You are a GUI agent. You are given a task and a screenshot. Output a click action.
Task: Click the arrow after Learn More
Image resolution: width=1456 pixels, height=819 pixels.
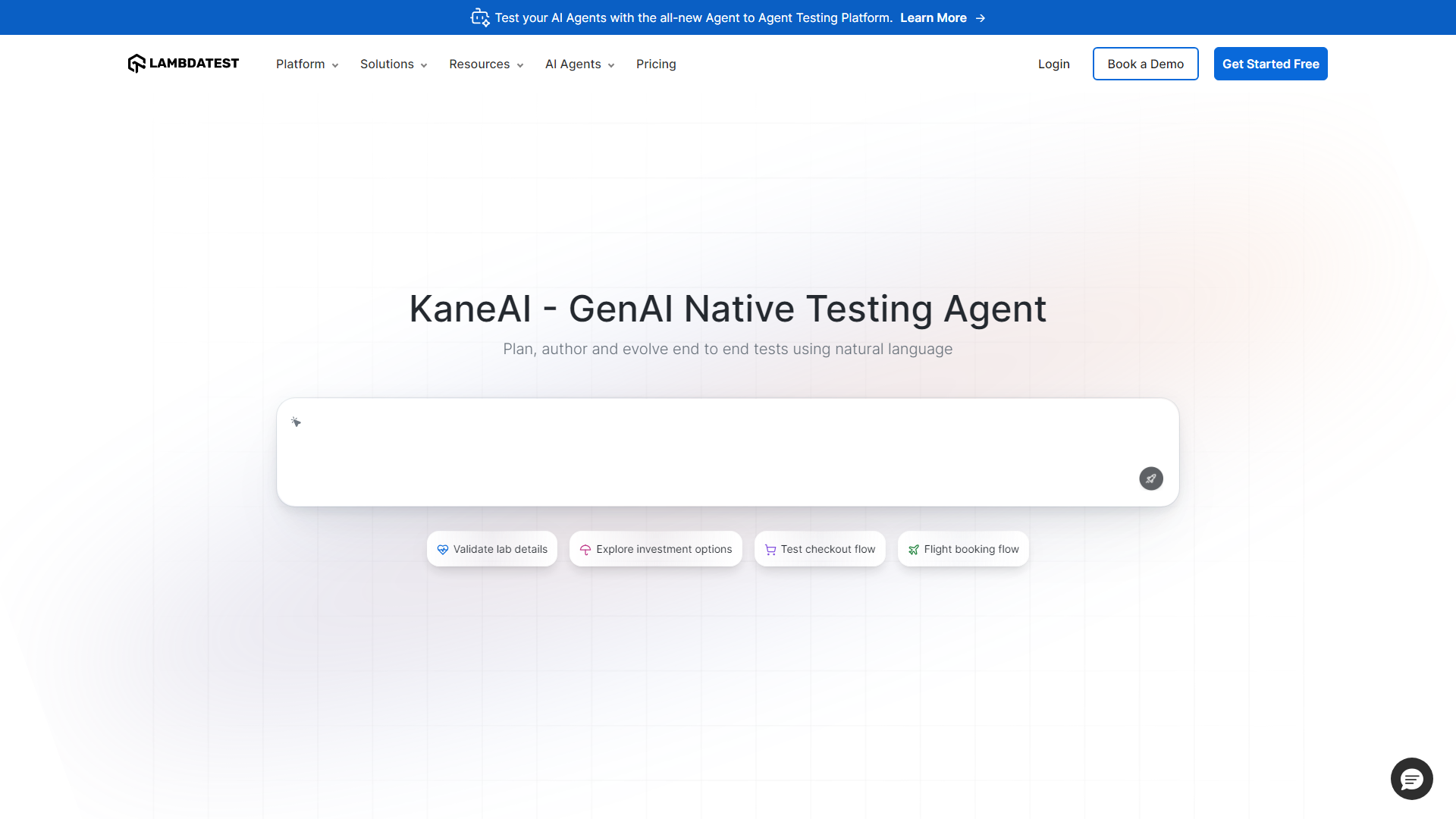coord(981,18)
